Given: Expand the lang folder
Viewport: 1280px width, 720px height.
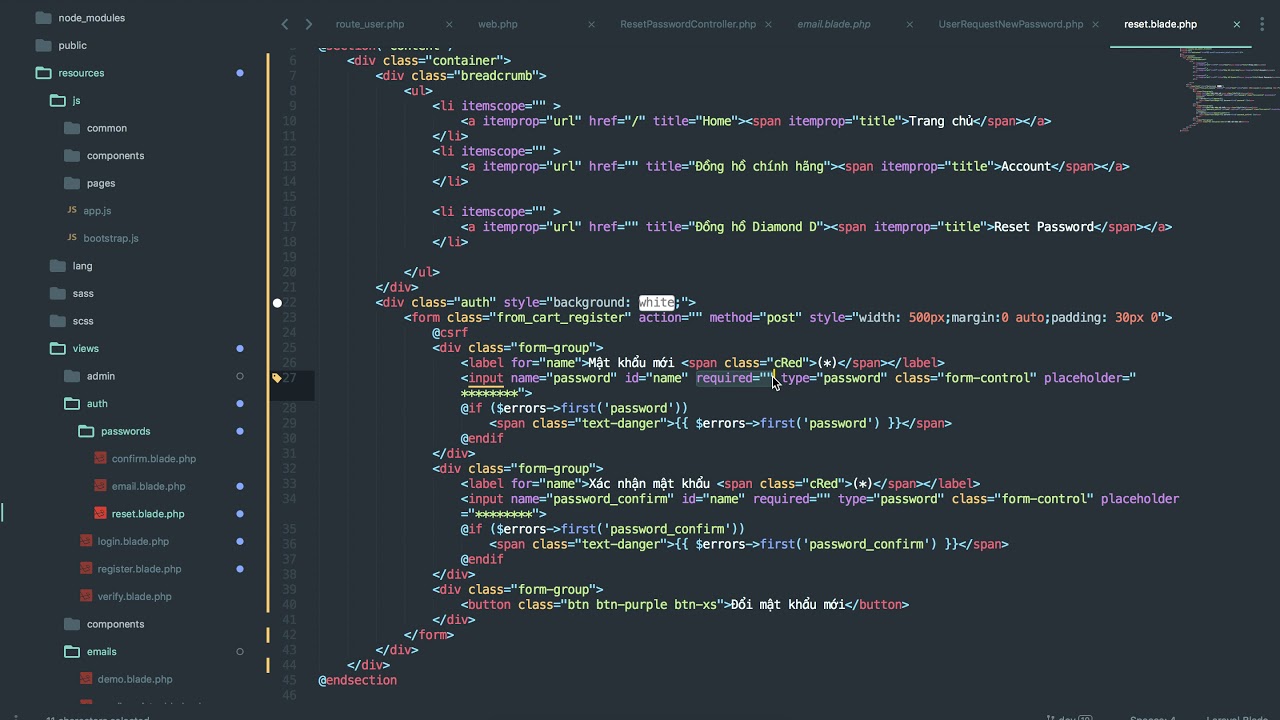Looking at the screenshot, I should pos(58,266).
